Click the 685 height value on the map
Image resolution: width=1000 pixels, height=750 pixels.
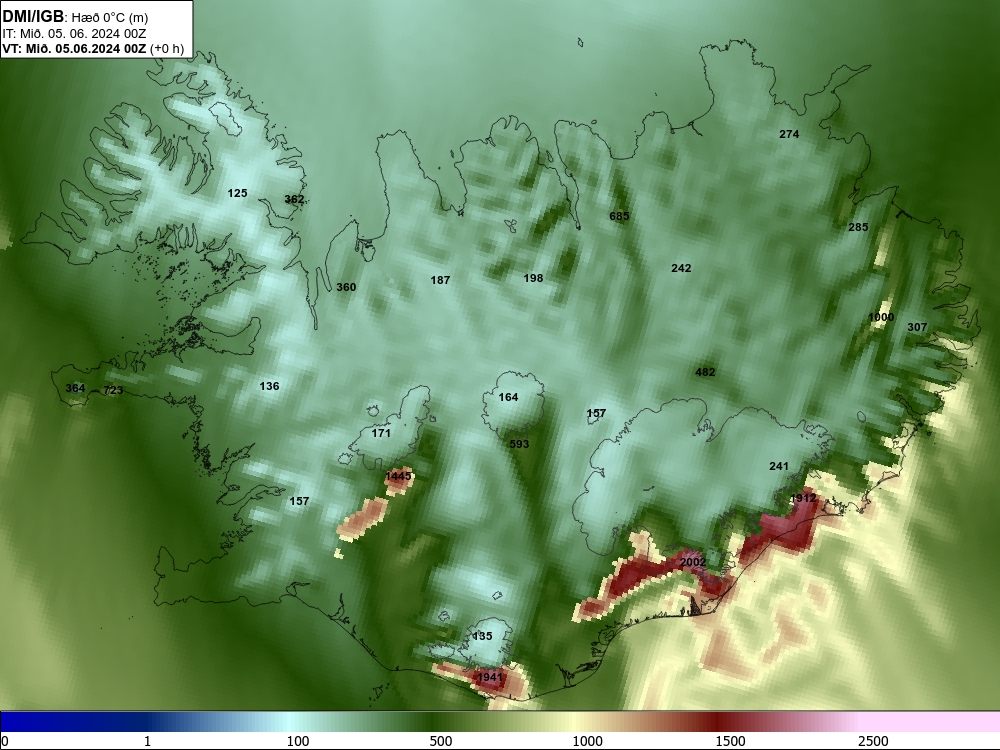click(x=619, y=216)
